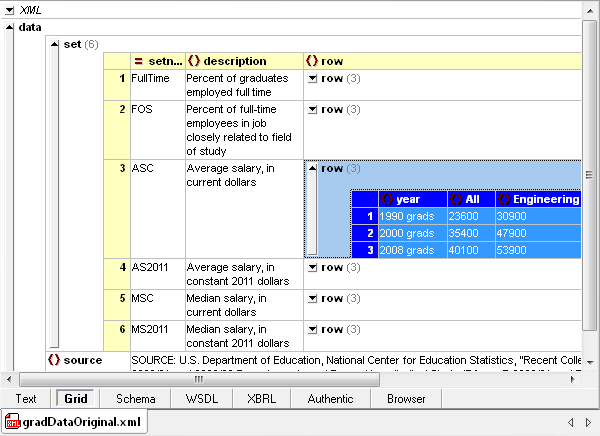Expand row (3) in the MS2011 entry
This screenshot has width=600, height=436.
[312, 328]
